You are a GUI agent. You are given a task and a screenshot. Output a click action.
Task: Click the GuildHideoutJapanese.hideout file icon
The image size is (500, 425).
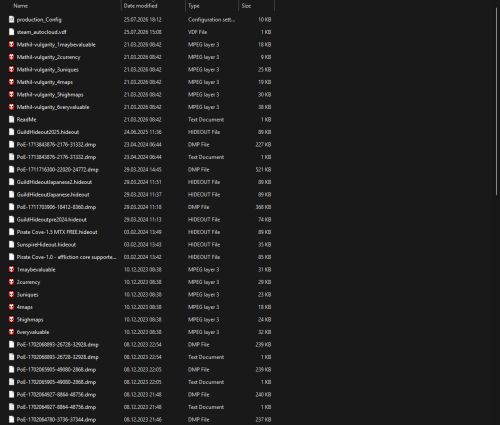tap(11, 195)
